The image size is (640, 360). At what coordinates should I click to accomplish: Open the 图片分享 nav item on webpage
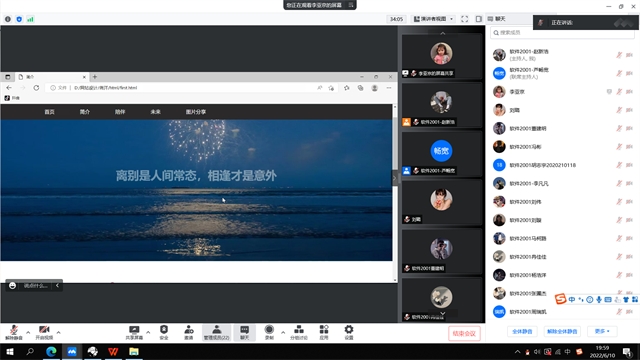[x=196, y=112]
